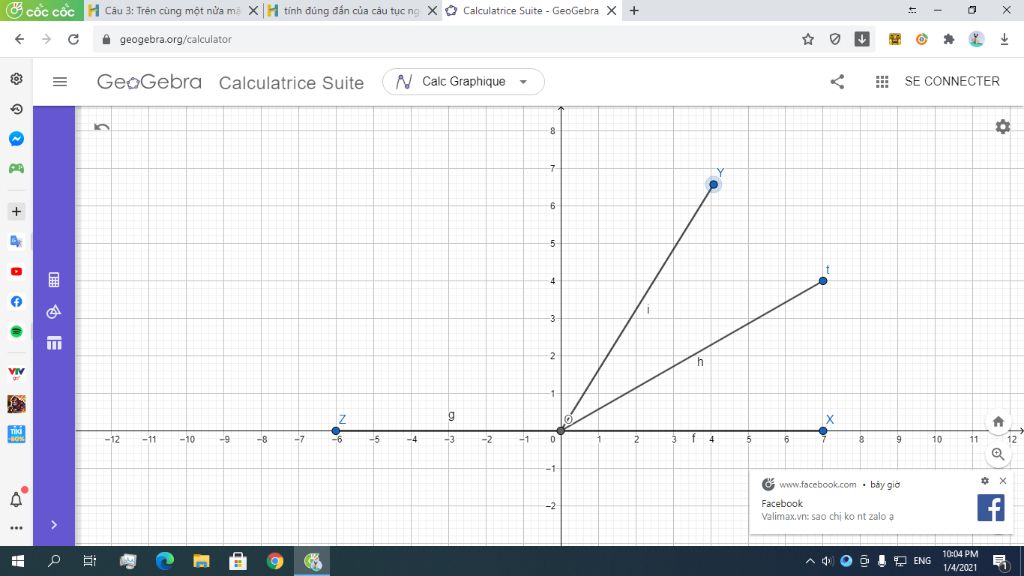Open Facebook notification settings gear
The image size is (1024, 576).
985,481
